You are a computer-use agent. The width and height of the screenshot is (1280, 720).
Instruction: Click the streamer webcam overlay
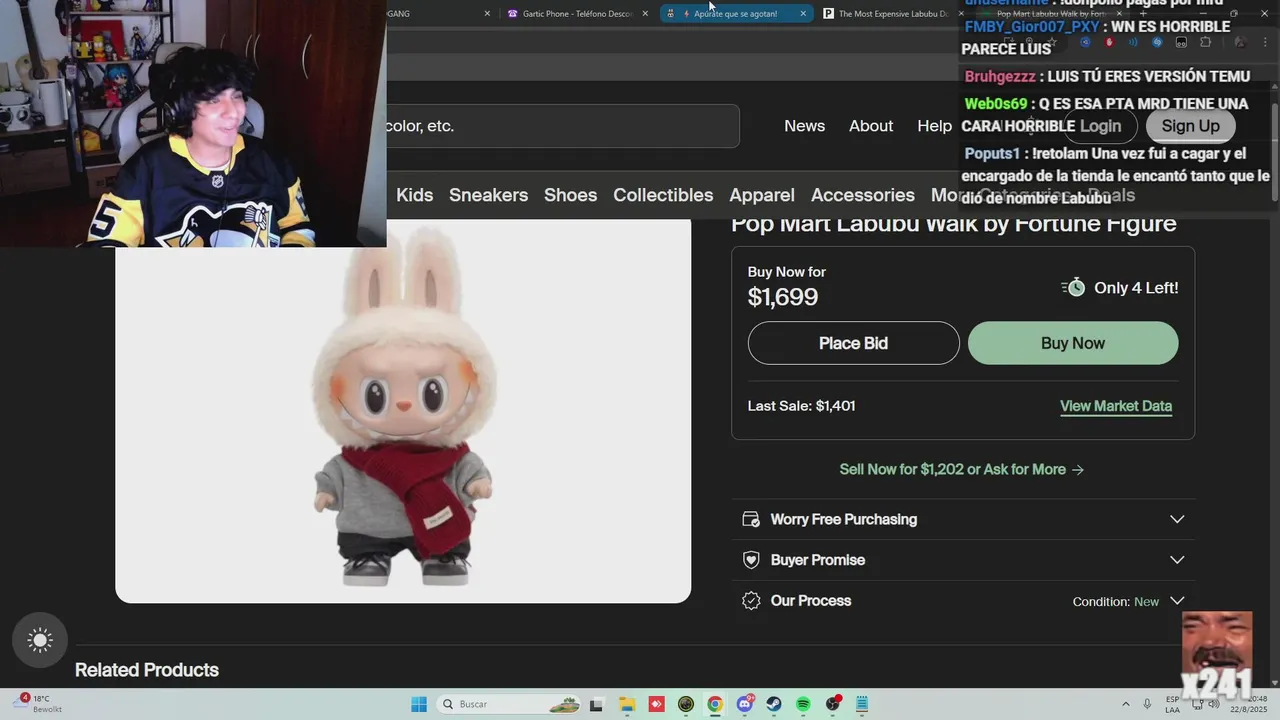193,123
